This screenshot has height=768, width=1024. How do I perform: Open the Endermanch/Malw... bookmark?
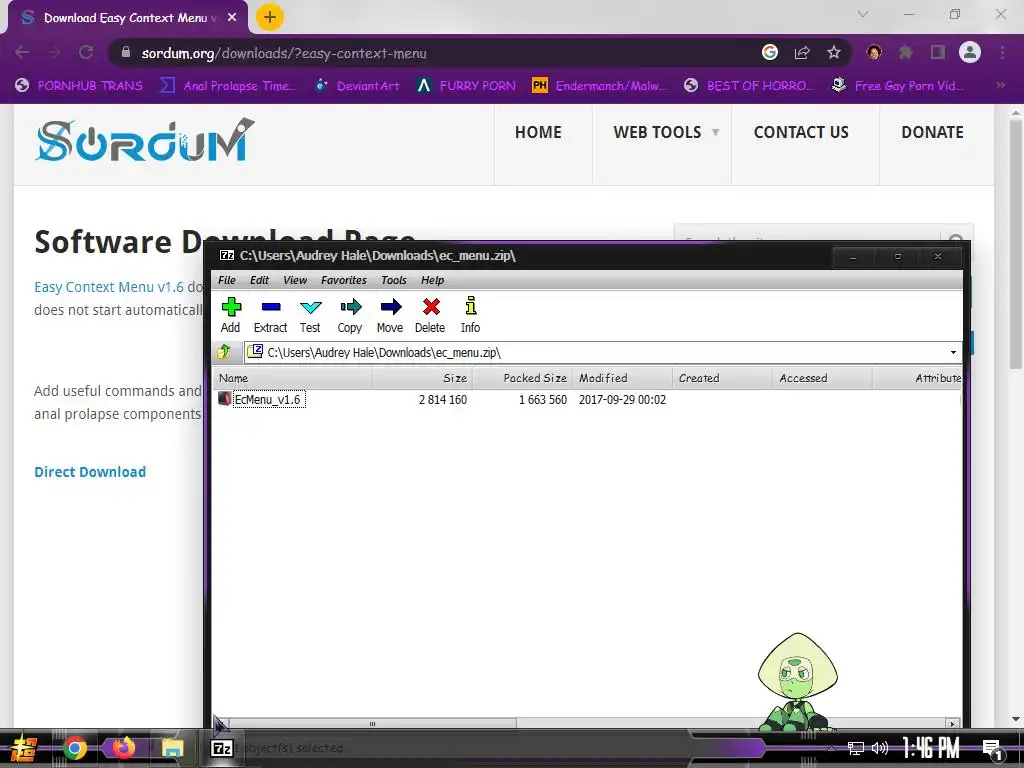(600, 86)
